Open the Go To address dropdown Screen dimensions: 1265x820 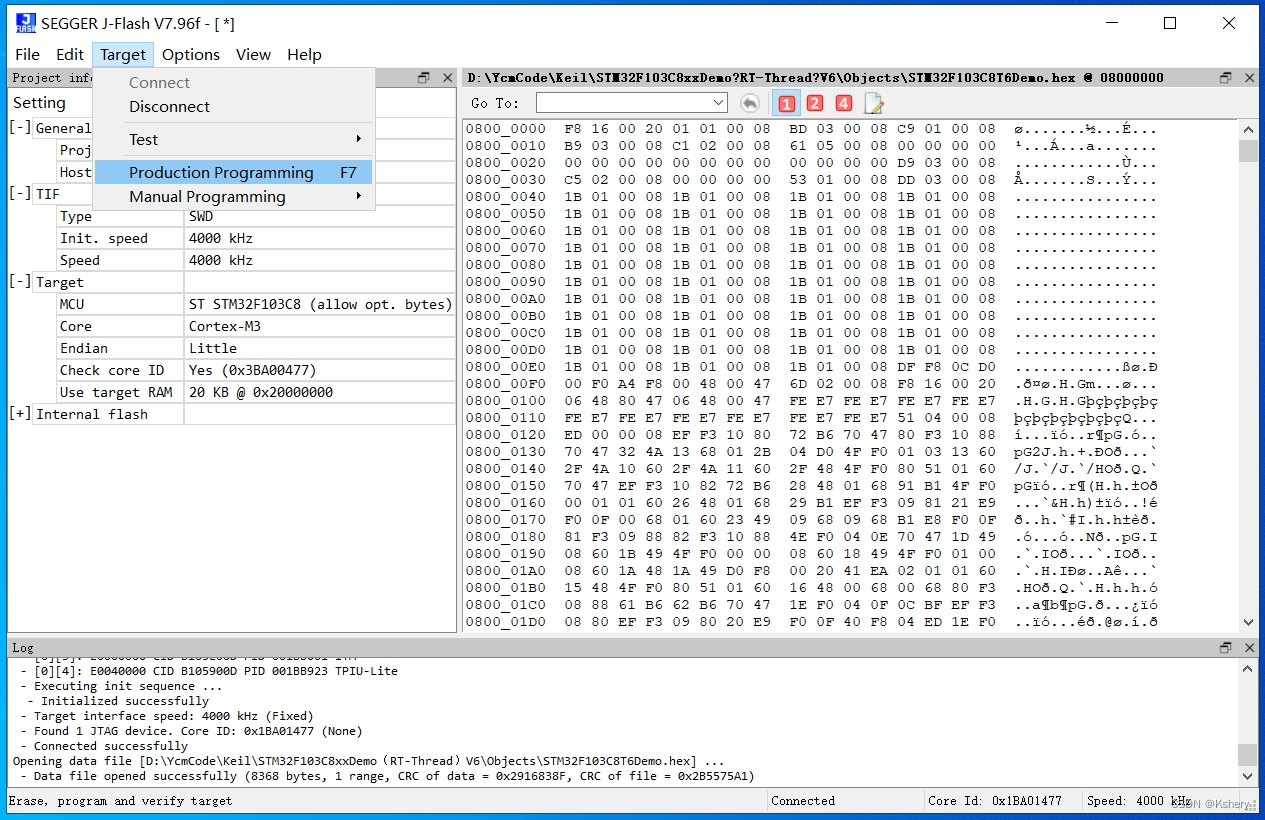point(718,103)
